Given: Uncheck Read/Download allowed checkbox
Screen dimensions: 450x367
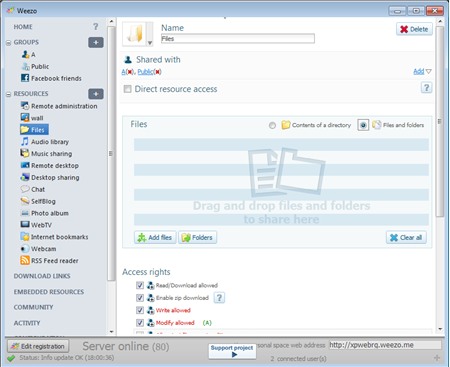Looking at the screenshot, I should click(x=140, y=285).
